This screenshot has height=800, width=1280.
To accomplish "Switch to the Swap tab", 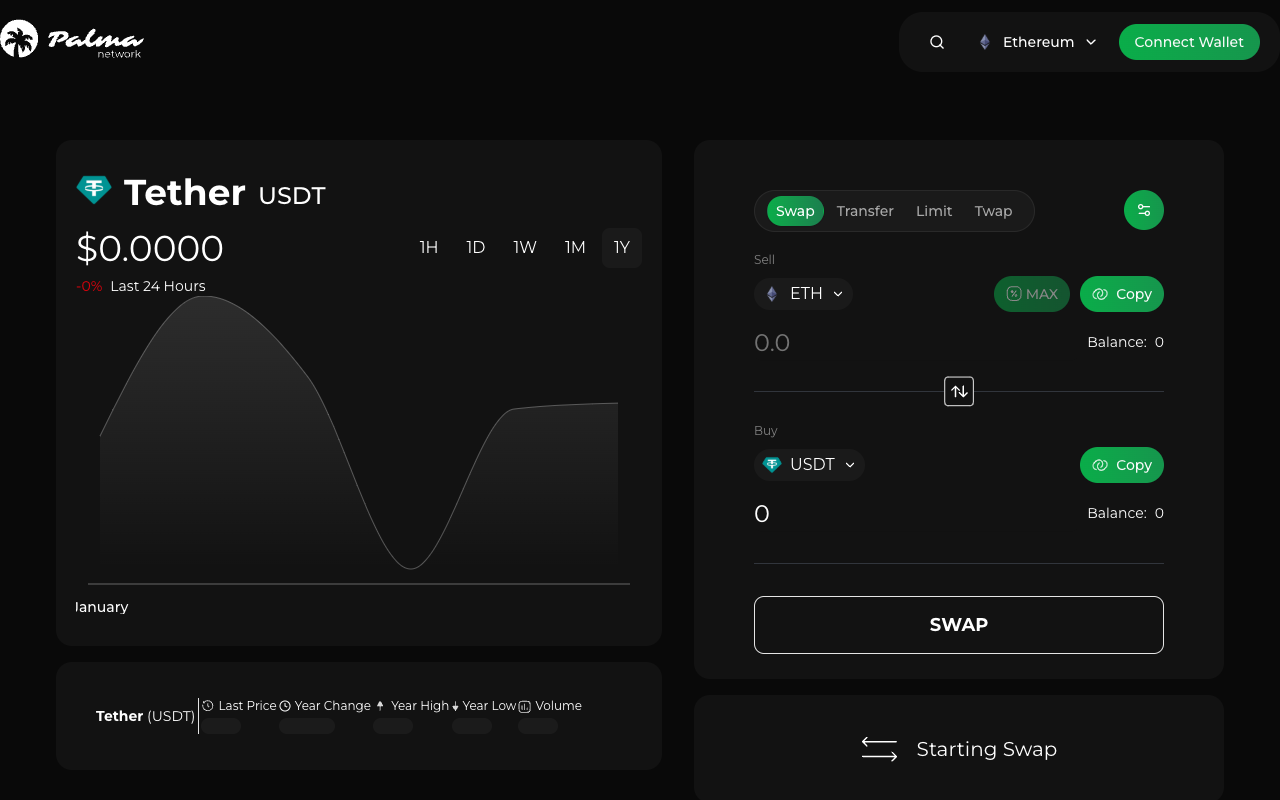I will [x=795, y=211].
